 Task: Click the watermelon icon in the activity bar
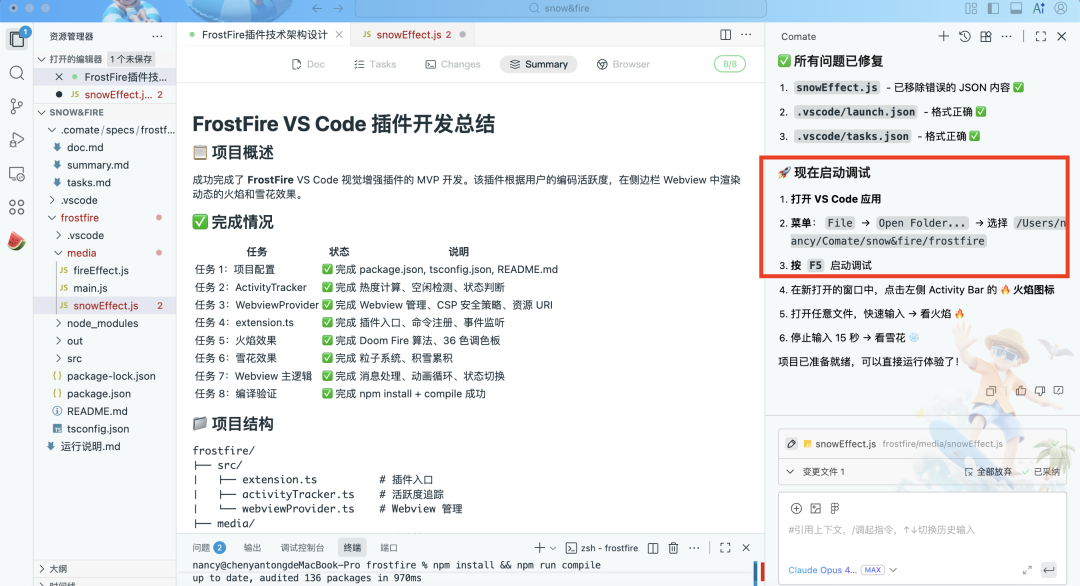coord(17,241)
